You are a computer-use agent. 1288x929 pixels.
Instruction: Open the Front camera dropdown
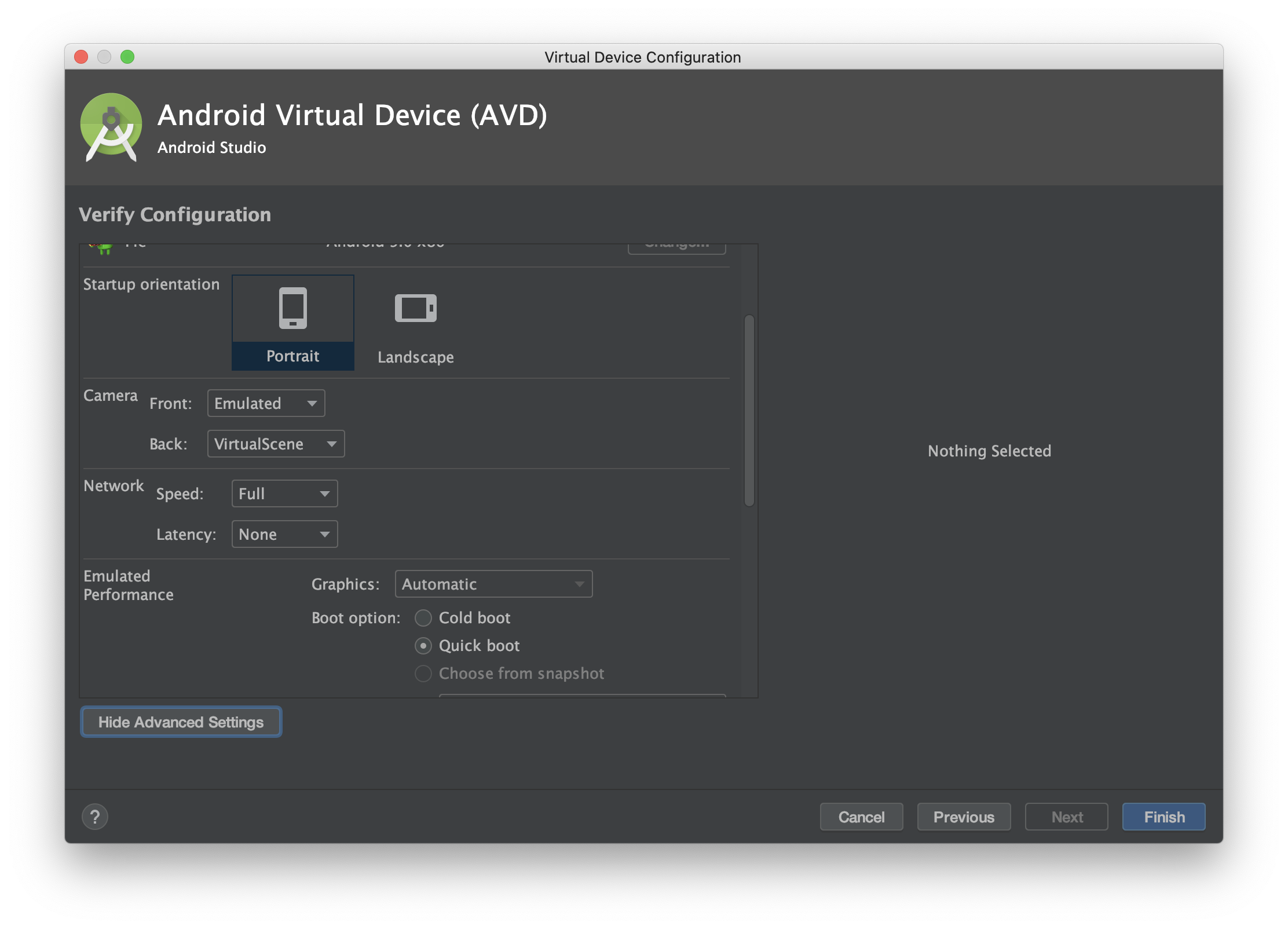(266, 403)
